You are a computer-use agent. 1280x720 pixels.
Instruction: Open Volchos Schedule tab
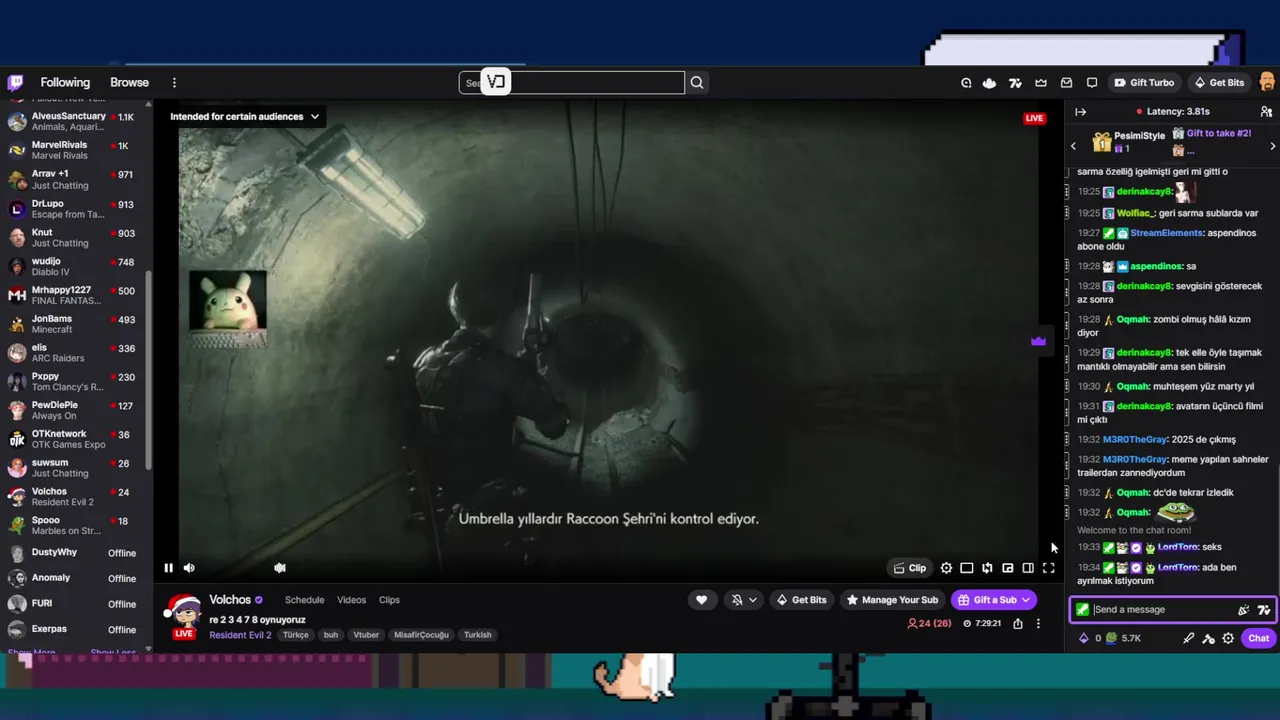point(304,600)
